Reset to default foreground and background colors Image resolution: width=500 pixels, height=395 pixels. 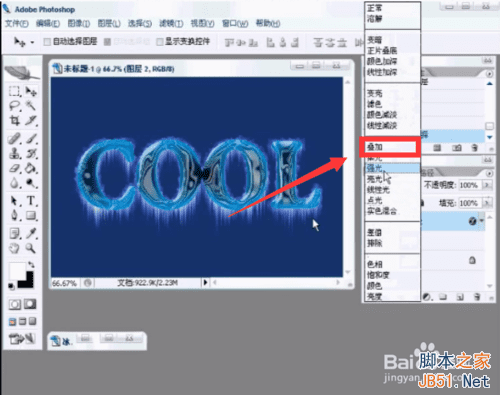coord(11,286)
